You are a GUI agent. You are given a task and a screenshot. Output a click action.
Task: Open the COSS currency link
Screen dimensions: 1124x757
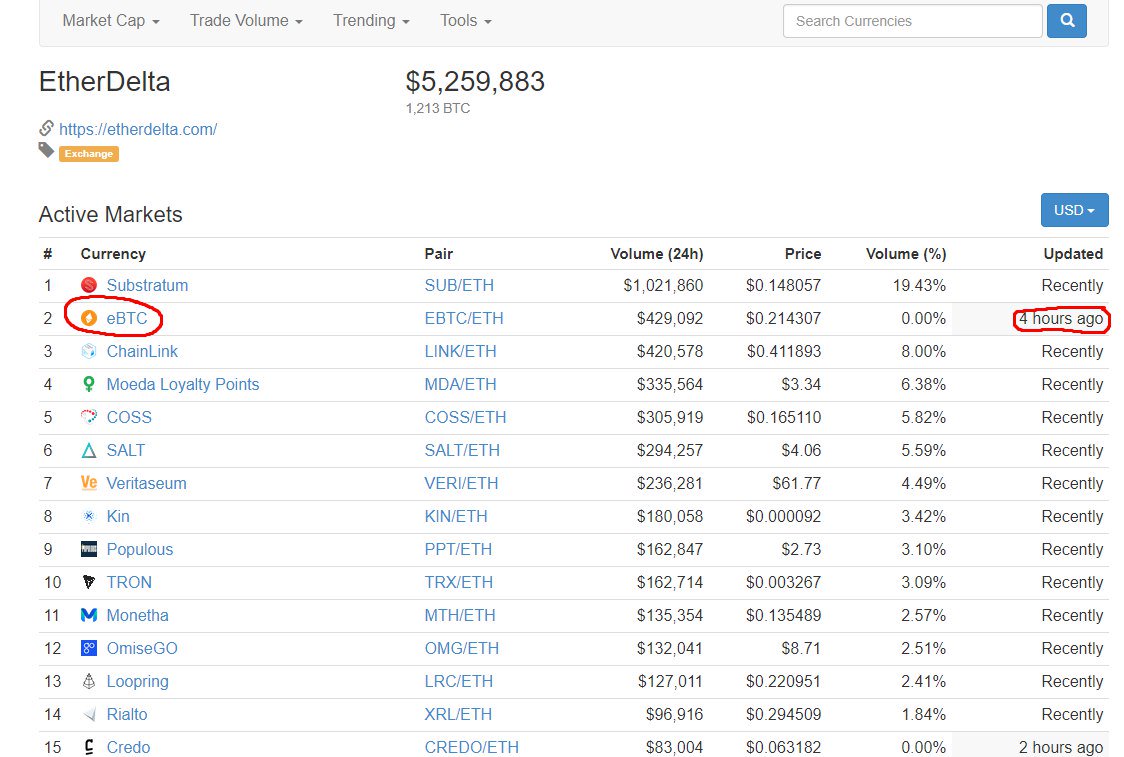pos(129,417)
